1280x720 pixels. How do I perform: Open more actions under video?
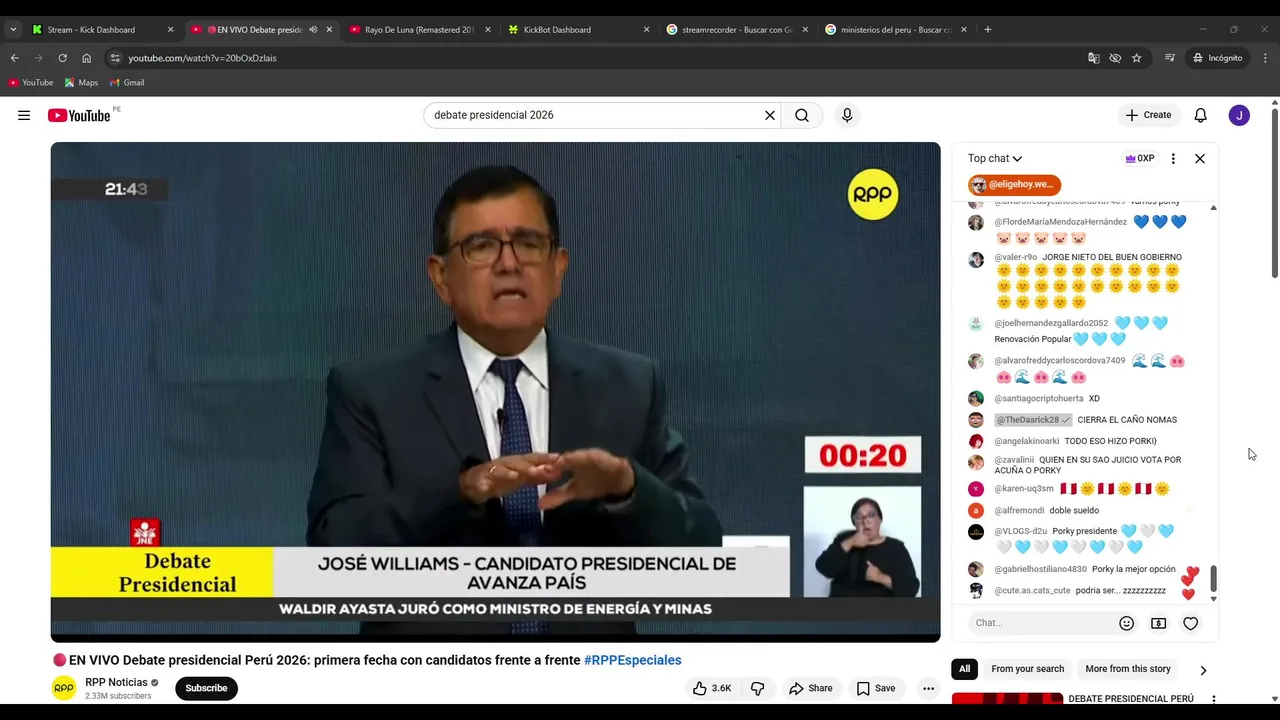(928, 688)
